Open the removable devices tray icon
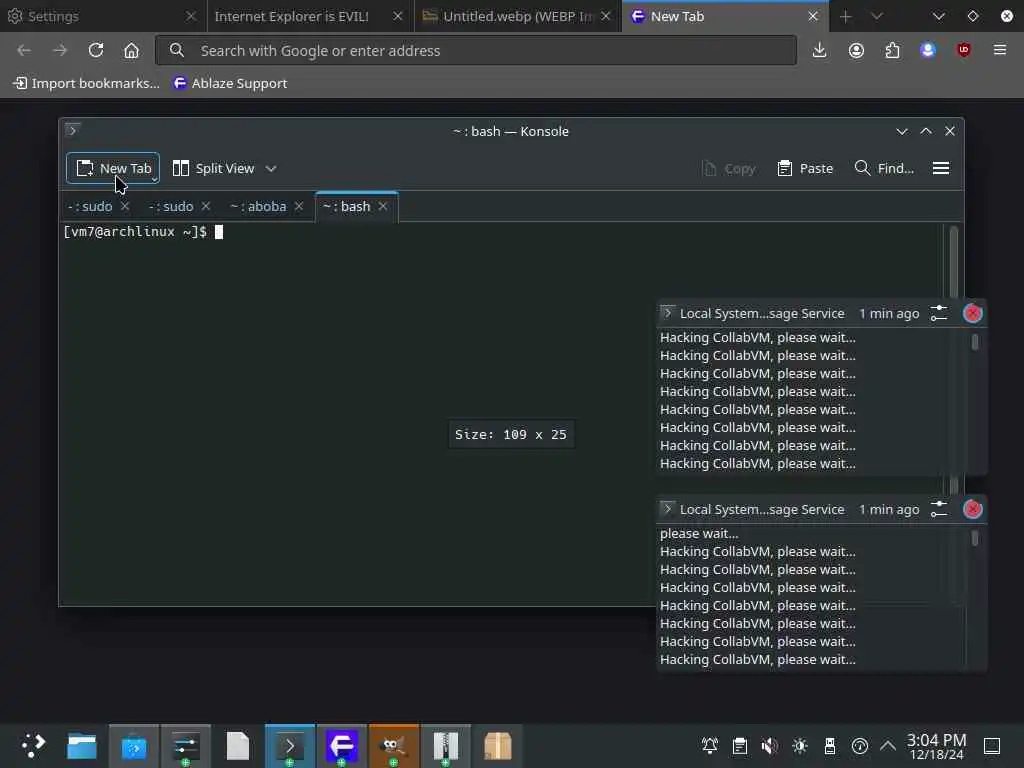 click(830, 746)
